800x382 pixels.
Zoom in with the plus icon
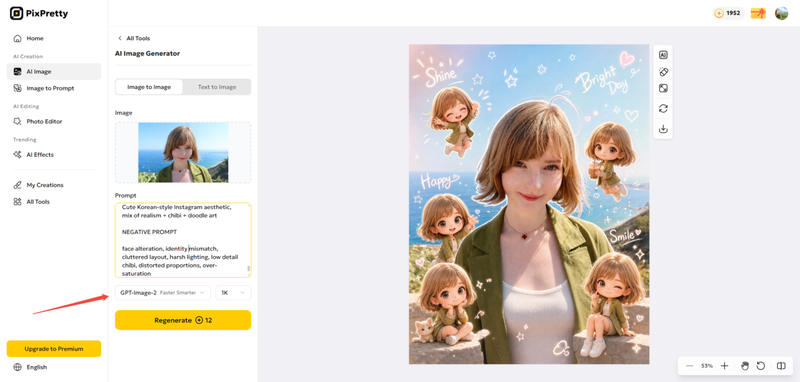(724, 366)
